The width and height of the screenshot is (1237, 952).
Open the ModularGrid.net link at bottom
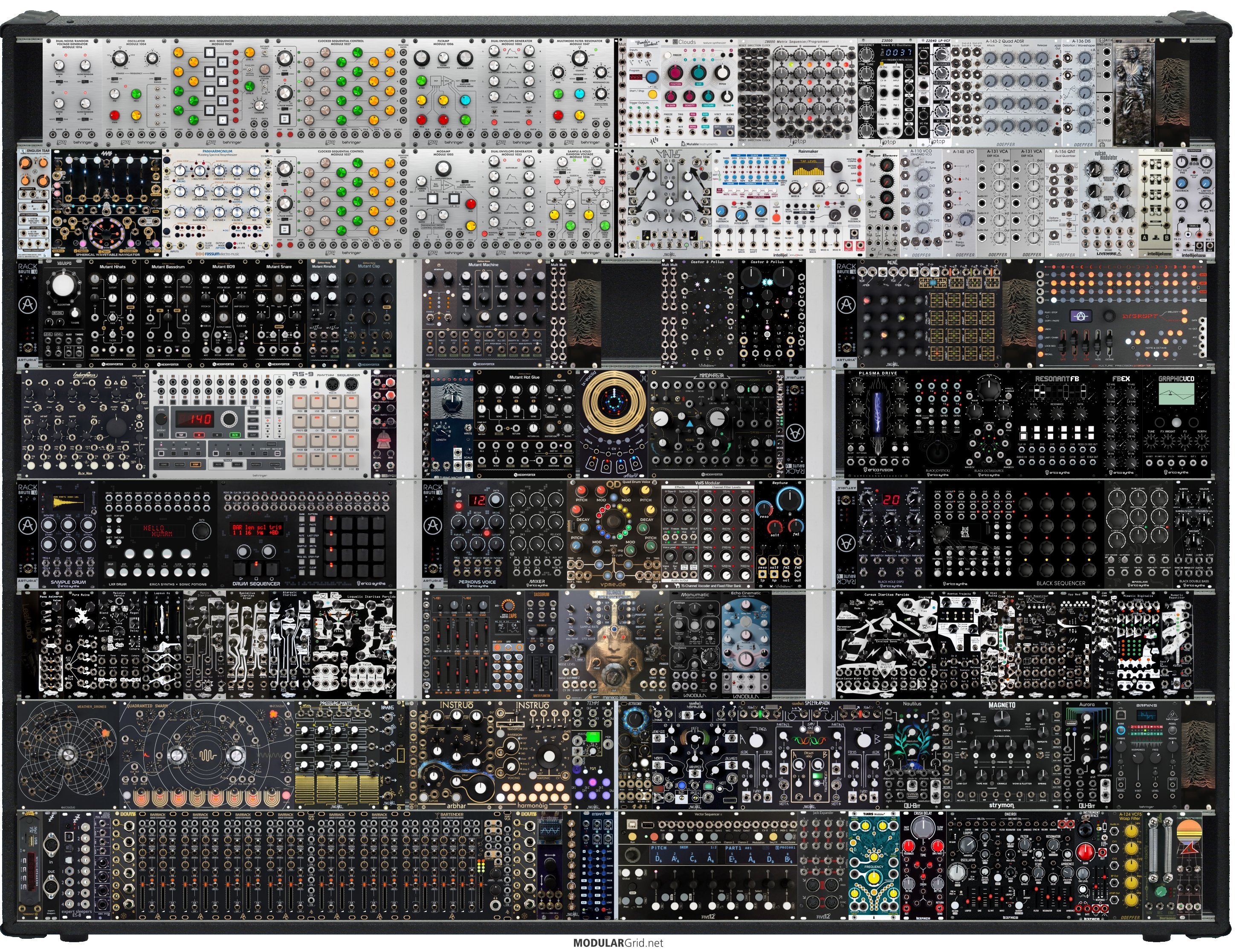(618, 943)
